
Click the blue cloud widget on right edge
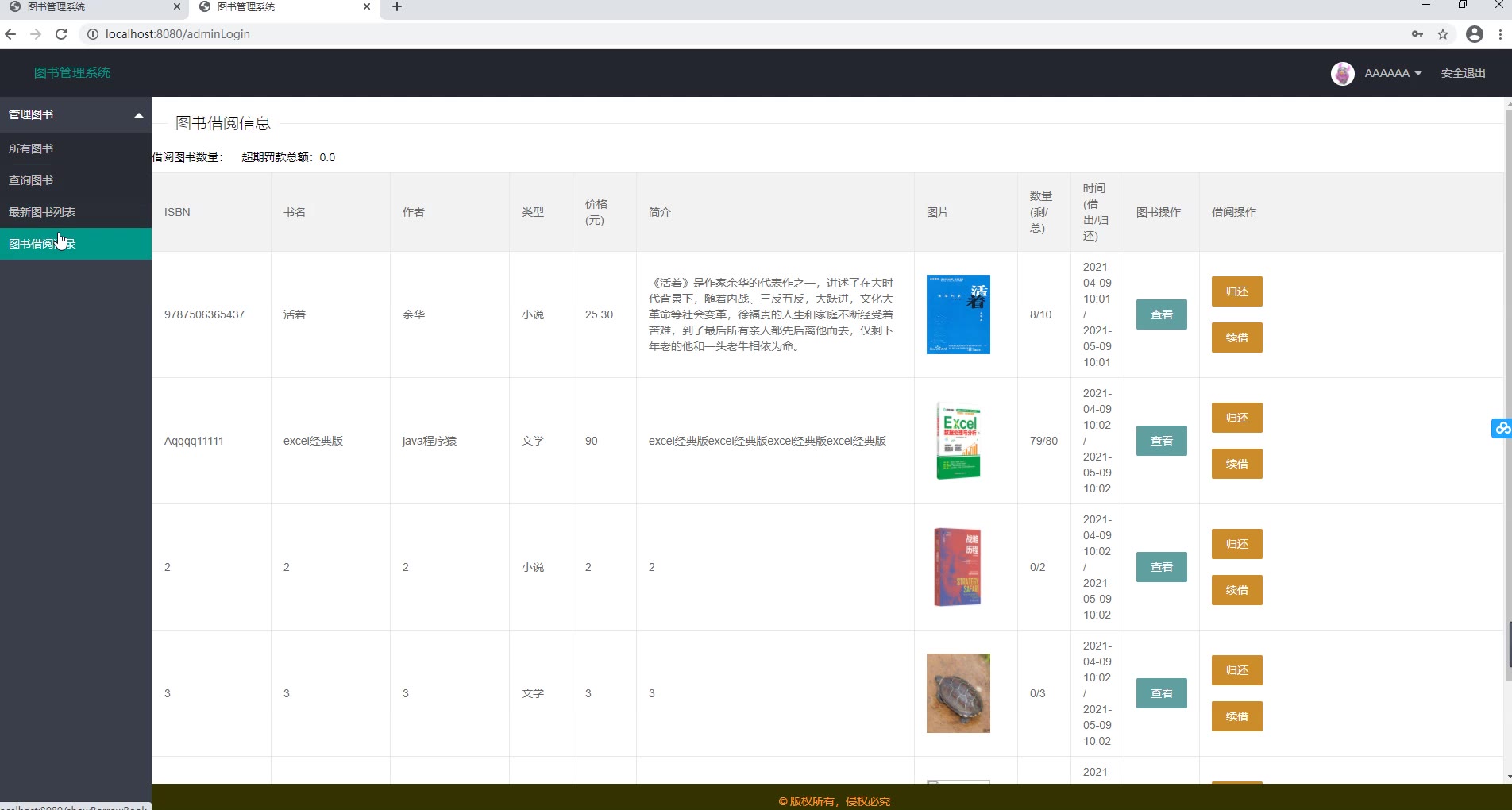pyautogui.click(x=1502, y=429)
